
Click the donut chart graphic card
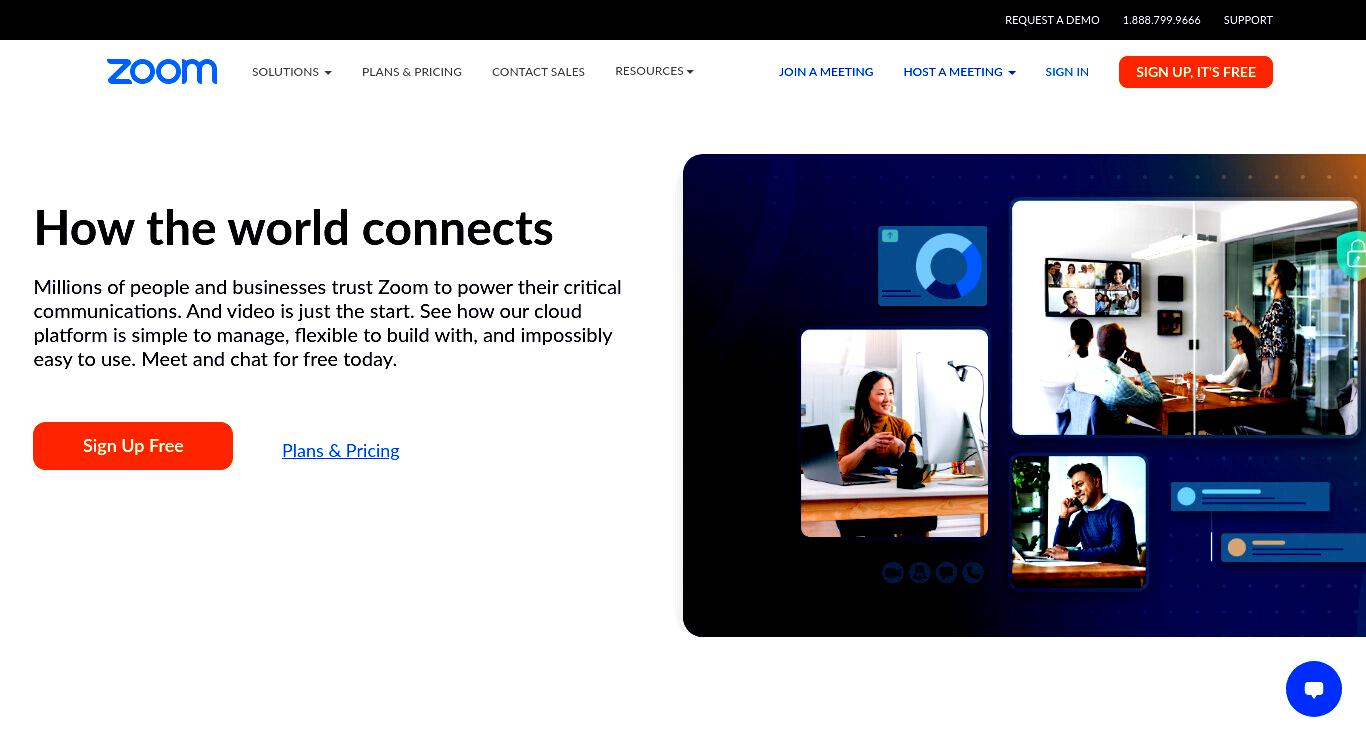(932, 266)
